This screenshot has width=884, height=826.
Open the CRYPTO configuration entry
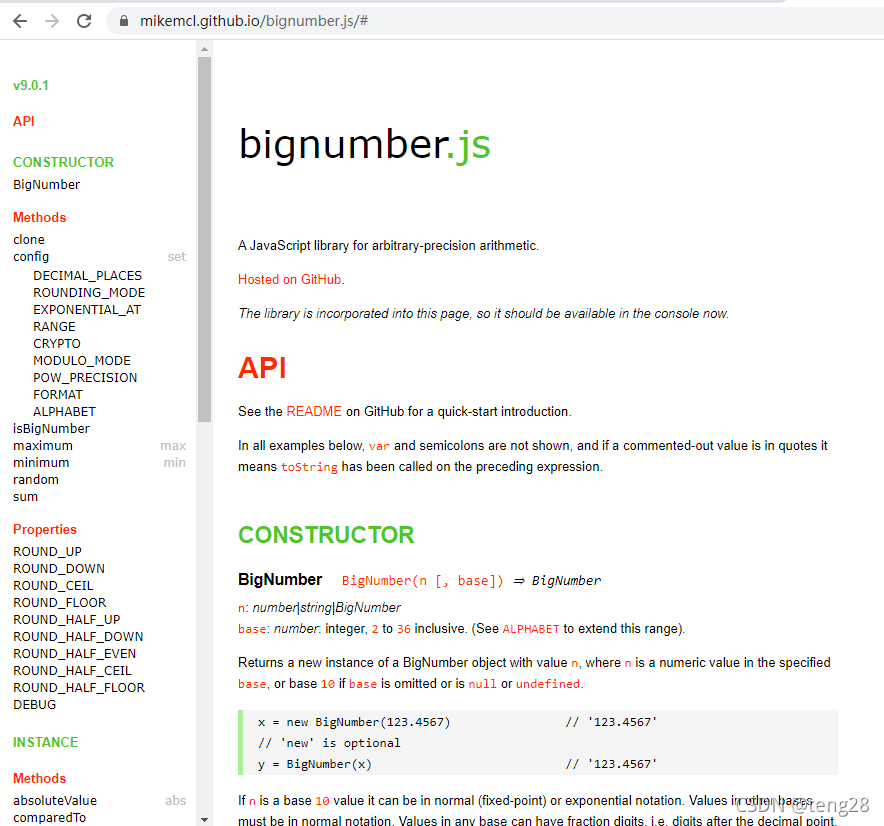pyautogui.click(x=57, y=343)
